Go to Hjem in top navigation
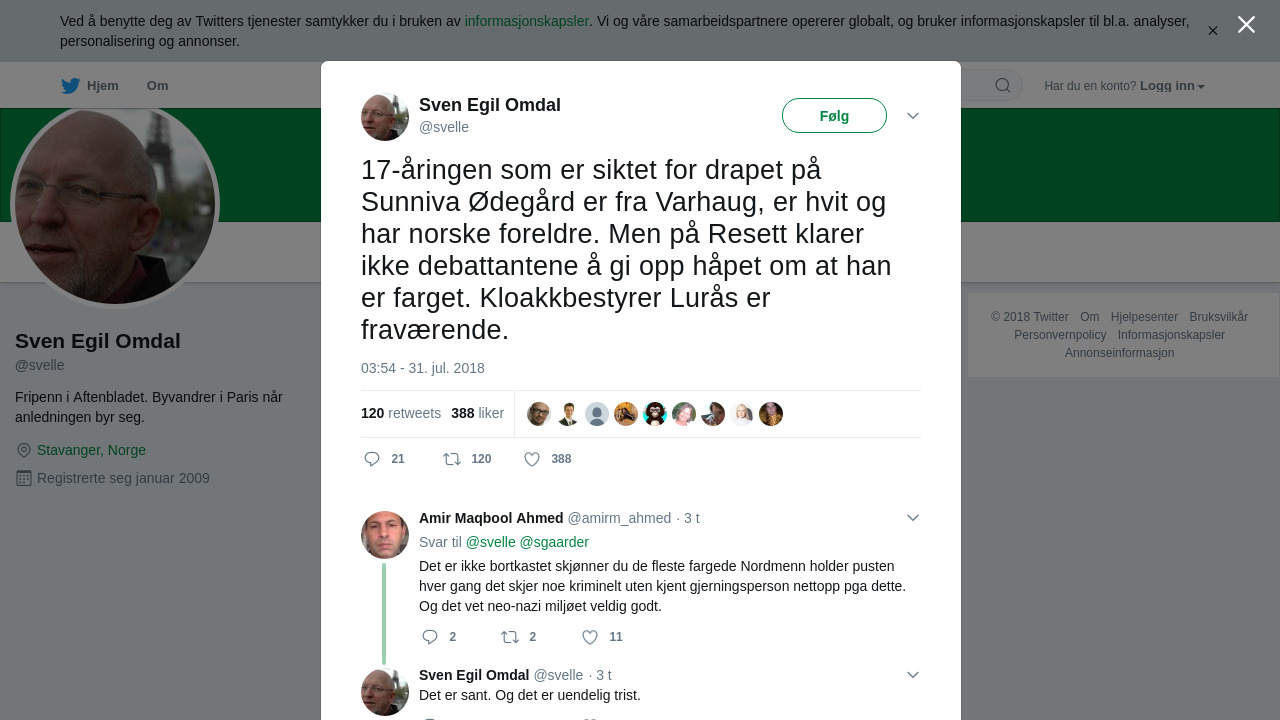The width and height of the screenshot is (1280, 720). (x=103, y=86)
